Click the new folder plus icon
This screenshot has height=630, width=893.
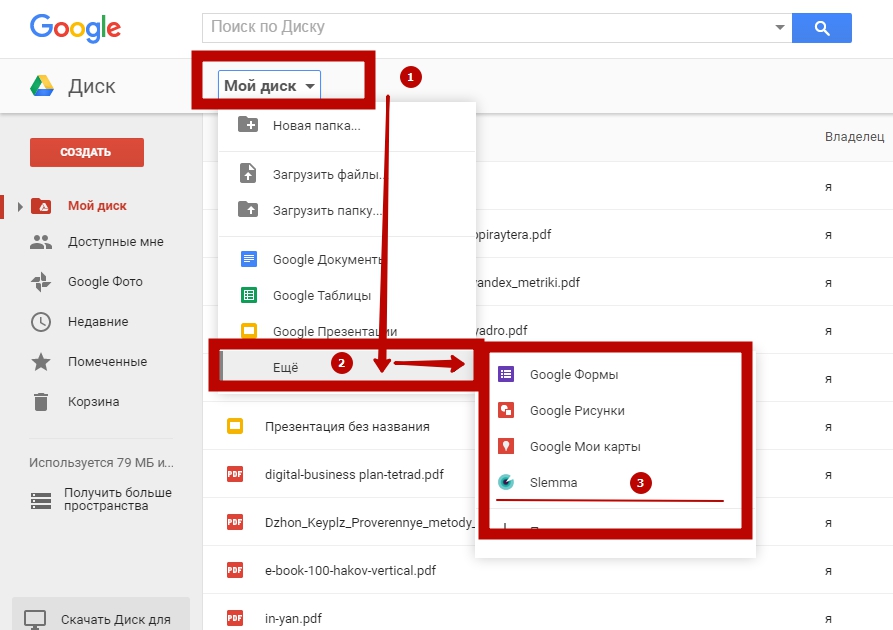click(248, 124)
